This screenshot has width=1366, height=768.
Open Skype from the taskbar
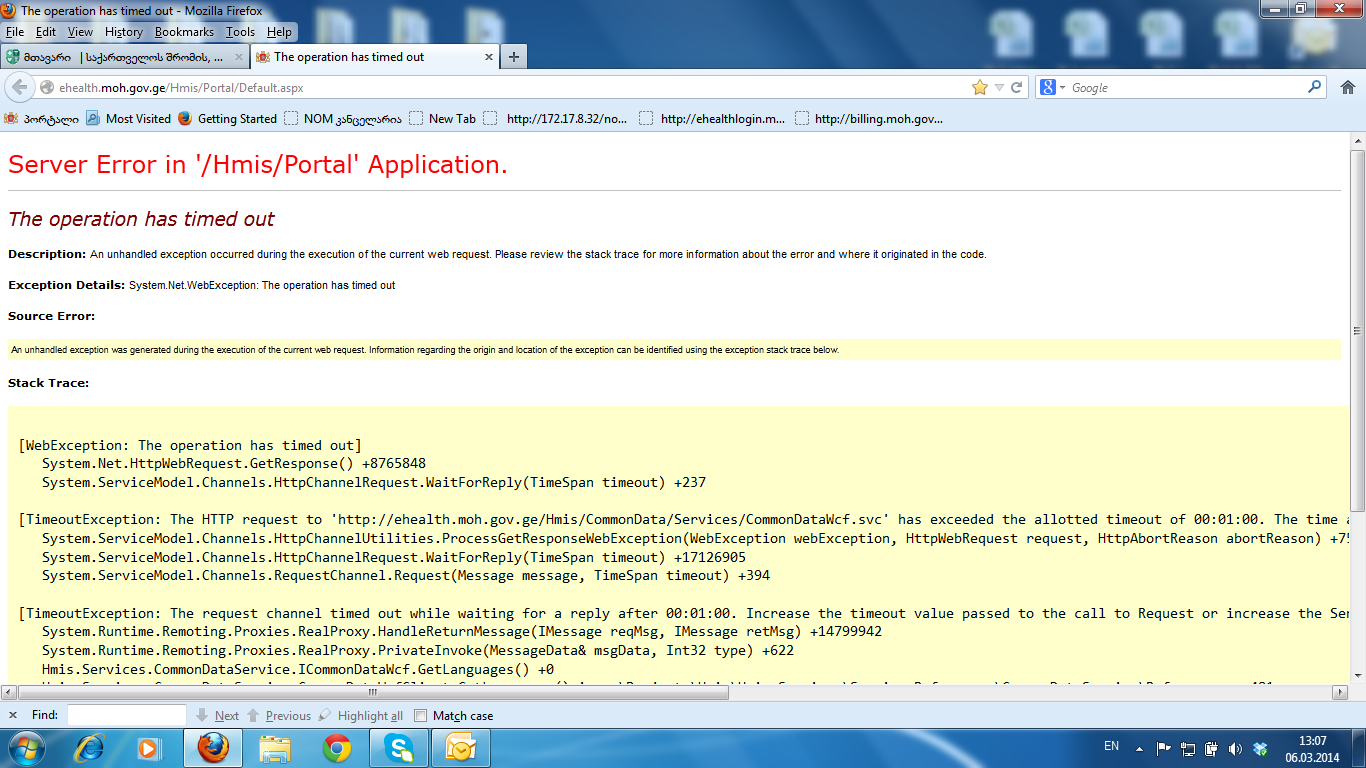click(399, 748)
